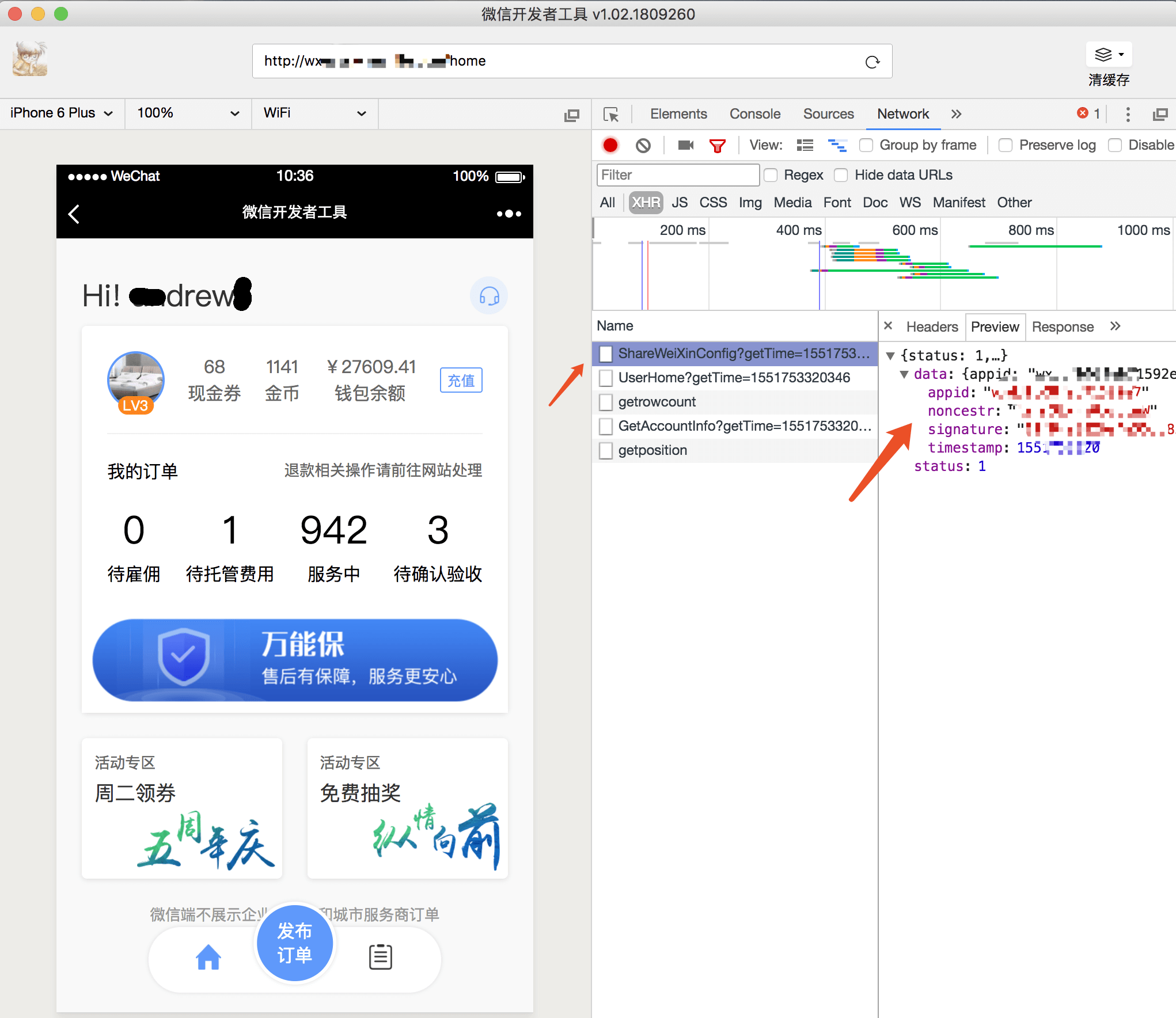Enable the Preserve log checkbox
1176x1018 pixels.
1006,145
